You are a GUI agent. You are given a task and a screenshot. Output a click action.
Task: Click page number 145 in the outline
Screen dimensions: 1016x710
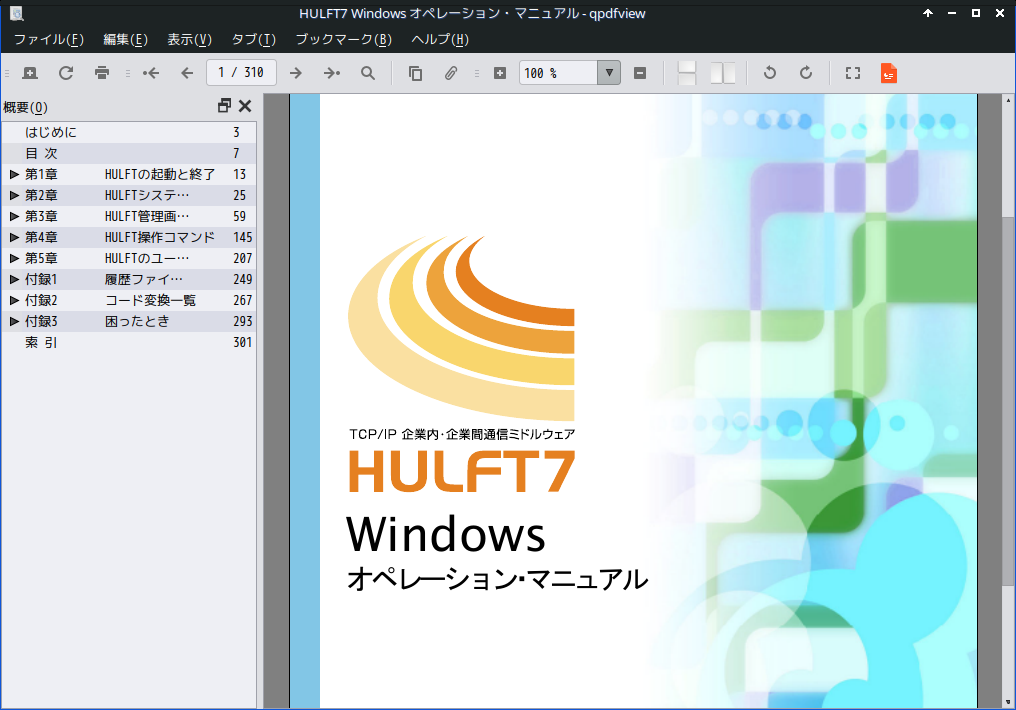point(243,238)
